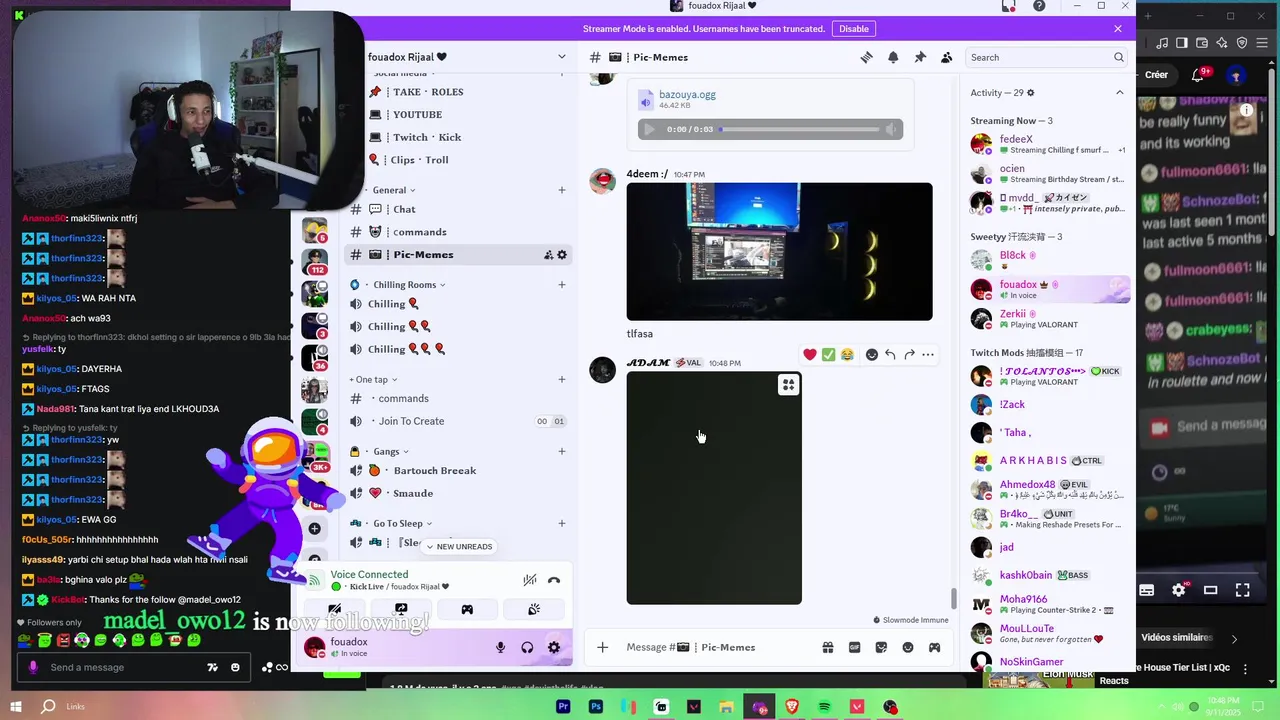Screen dimensions: 1280x720
Task: Expand the fouadox Rijaal server dropdown
Action: [x=561, y=57]
